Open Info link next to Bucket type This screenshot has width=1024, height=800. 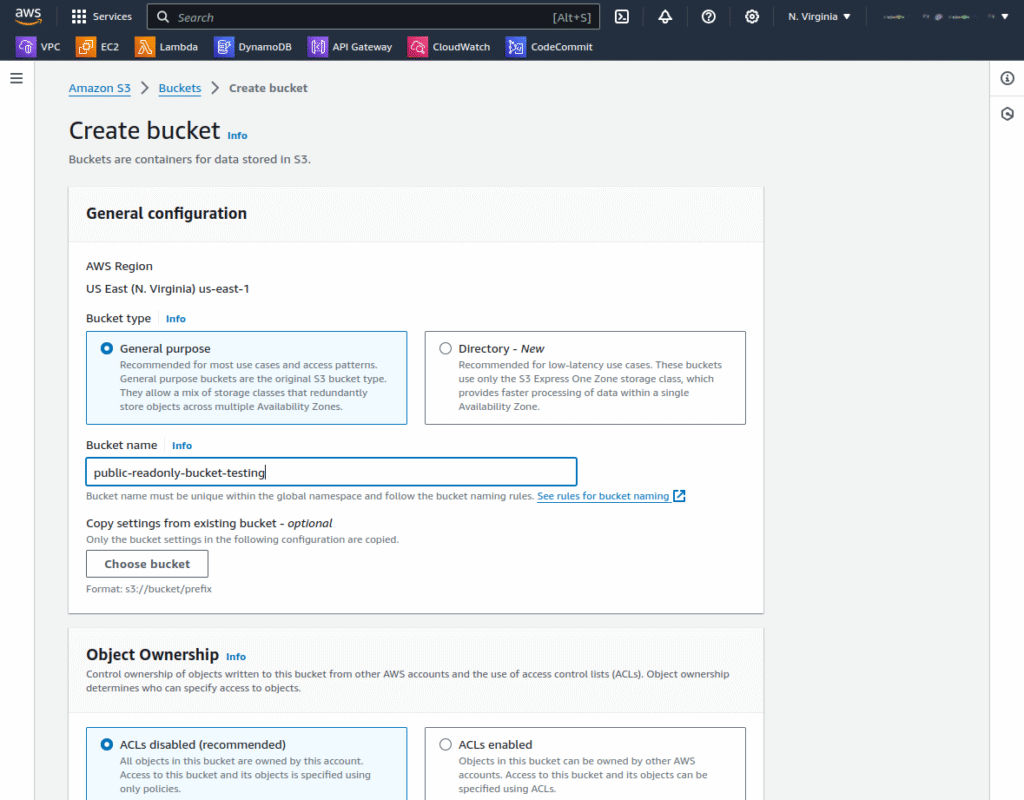176,319
